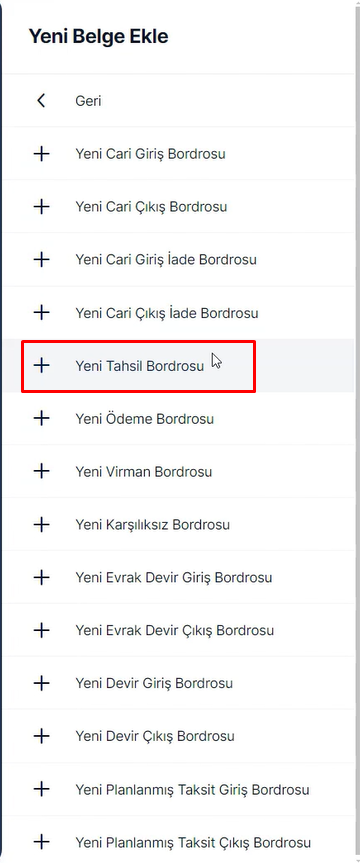The width and height of the screenshot is (360, 863).
Task: Click plus icon beside Yeni Cari Çıkış Bordrosu
Action: pyautogui.click(x=41, y=207)
